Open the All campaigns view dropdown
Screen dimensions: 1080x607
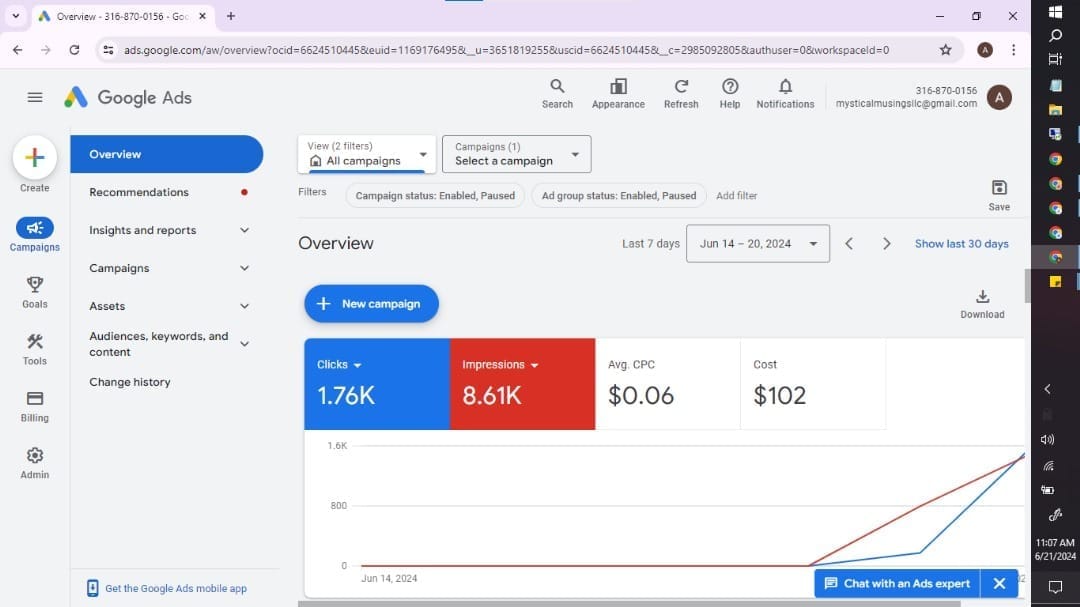[x=367, y=154]
